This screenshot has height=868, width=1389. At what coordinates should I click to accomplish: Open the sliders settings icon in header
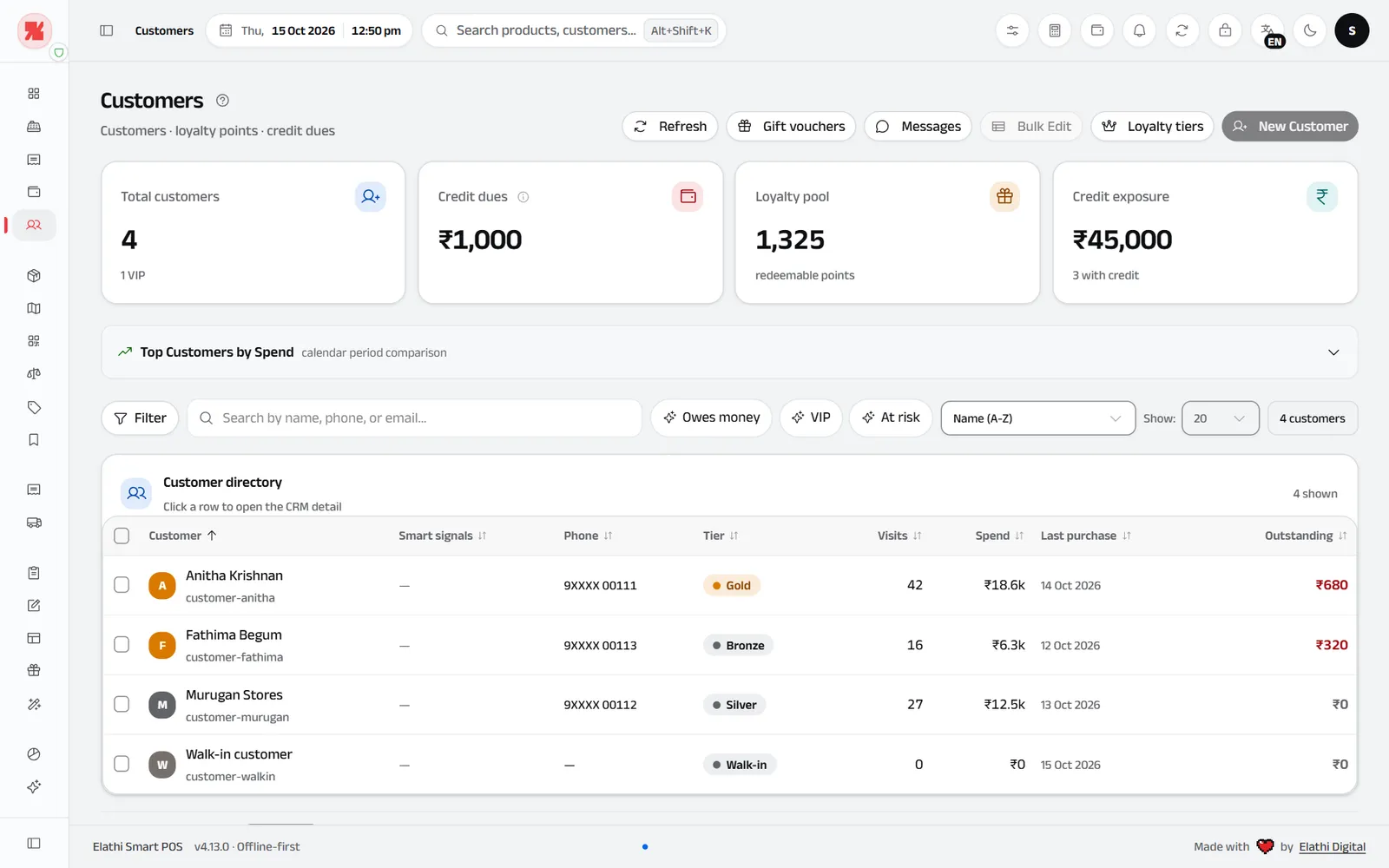click(1012, 30)
